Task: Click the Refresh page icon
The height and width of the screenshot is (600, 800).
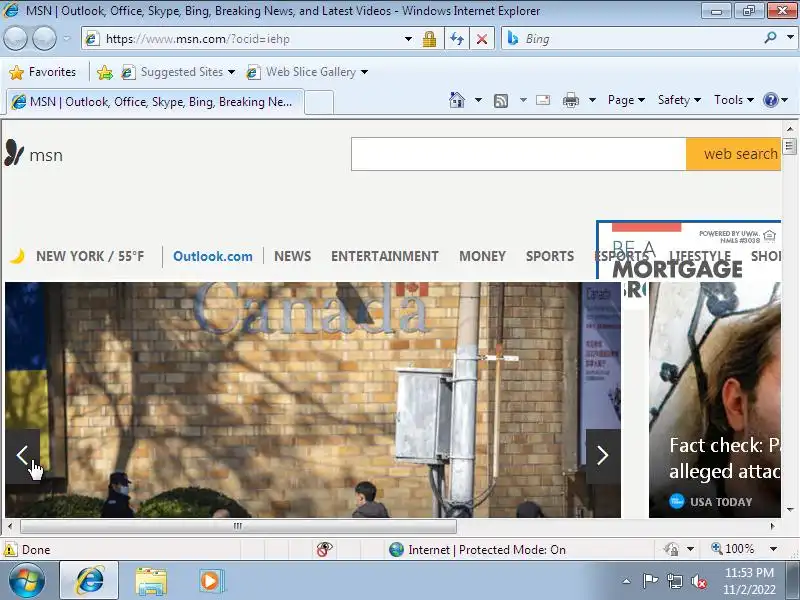Action: 457,39
